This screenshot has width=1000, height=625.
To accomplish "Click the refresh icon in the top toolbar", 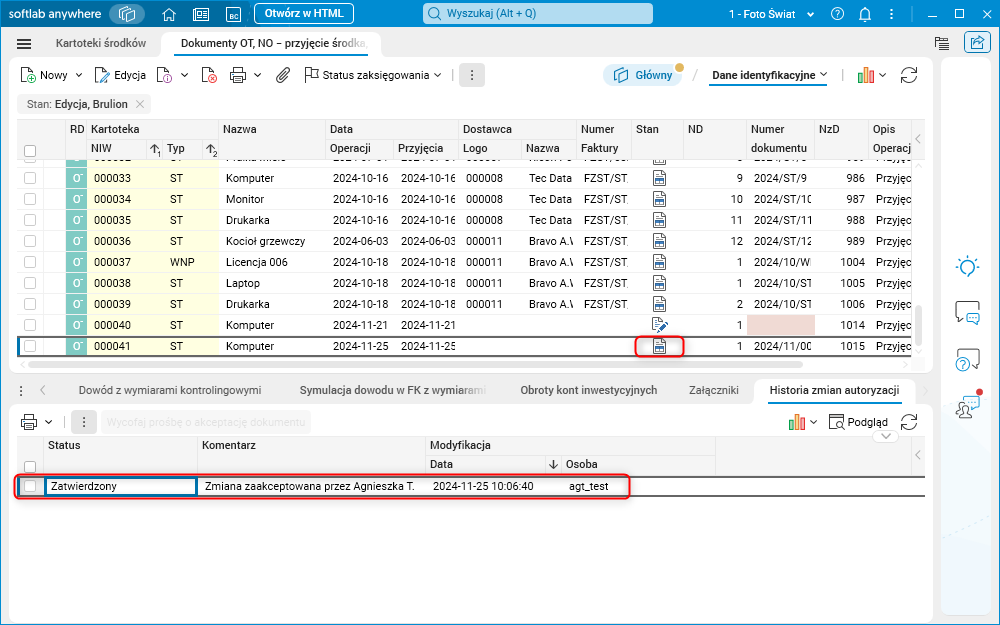I will pyautogui.click(x=909, y=75).
